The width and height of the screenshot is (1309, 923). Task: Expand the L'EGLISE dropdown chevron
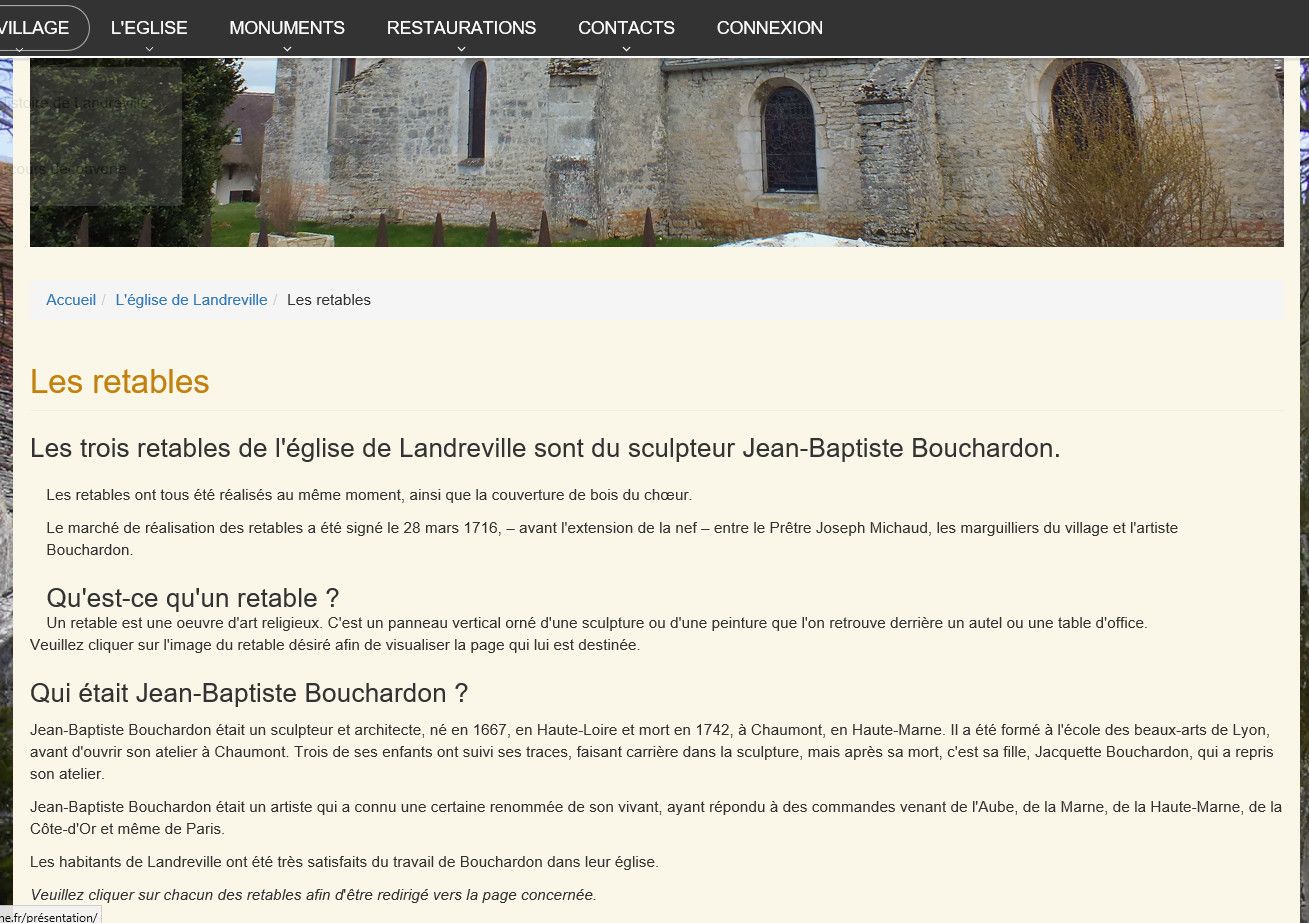tap(148, 45)
